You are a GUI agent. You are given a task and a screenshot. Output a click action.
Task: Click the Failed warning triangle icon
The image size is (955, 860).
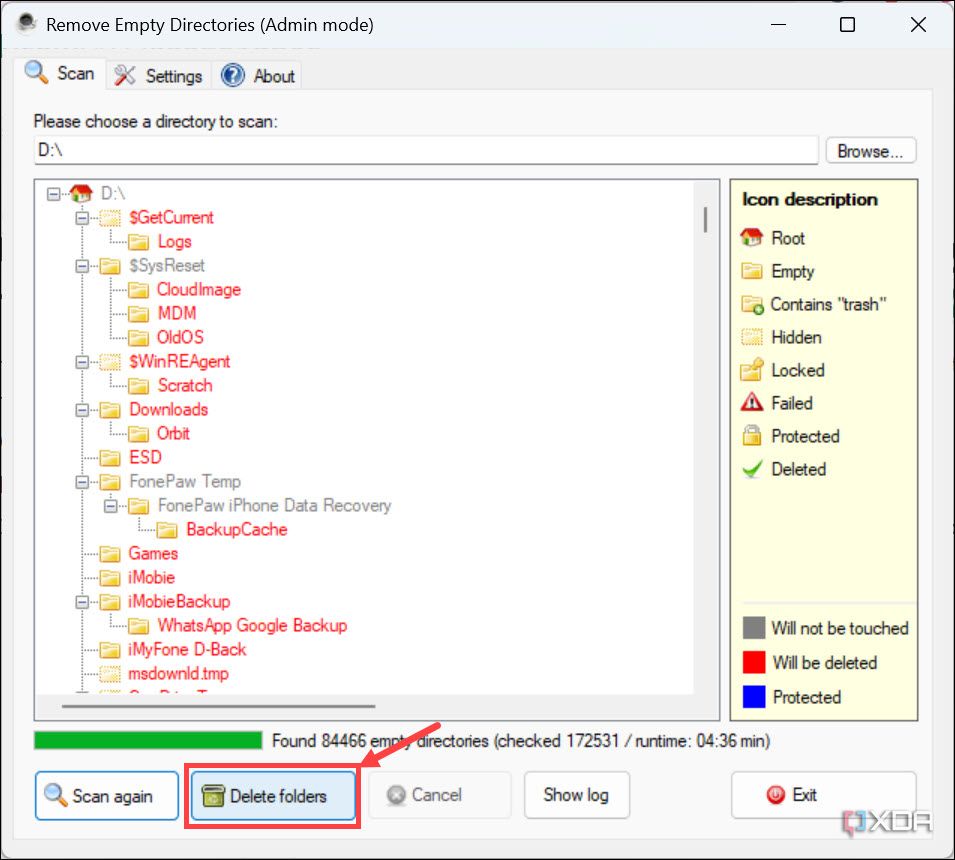(x=752, y=402)
